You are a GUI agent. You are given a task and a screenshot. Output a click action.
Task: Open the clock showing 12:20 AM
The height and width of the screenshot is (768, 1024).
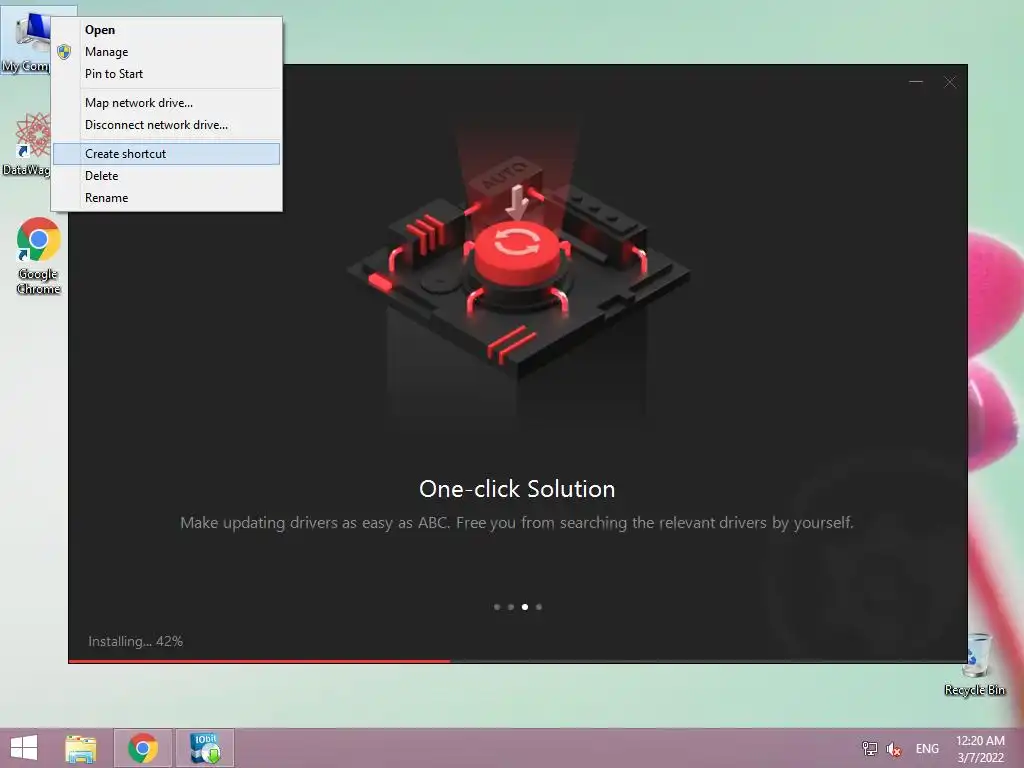pyautogui.click(x=980, y=748)
